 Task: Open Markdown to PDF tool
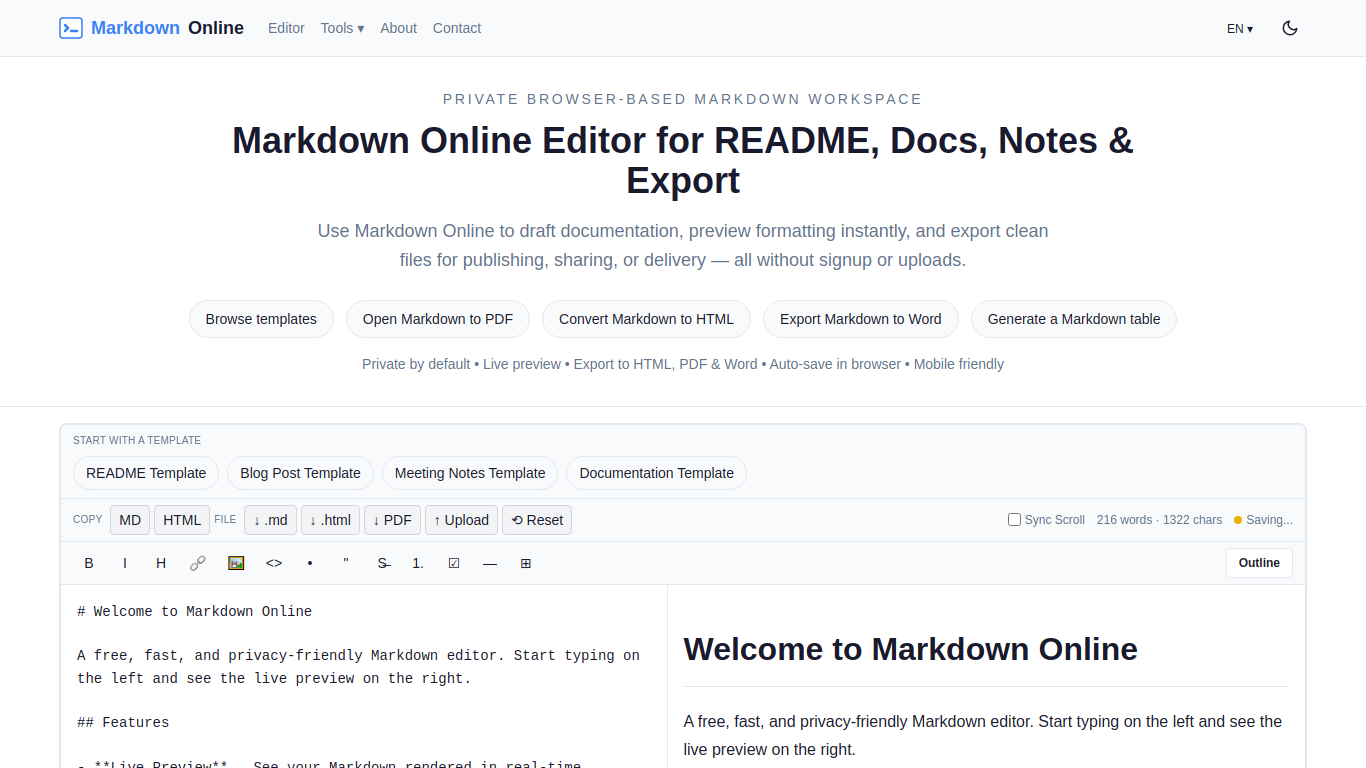tap(438, 319)
